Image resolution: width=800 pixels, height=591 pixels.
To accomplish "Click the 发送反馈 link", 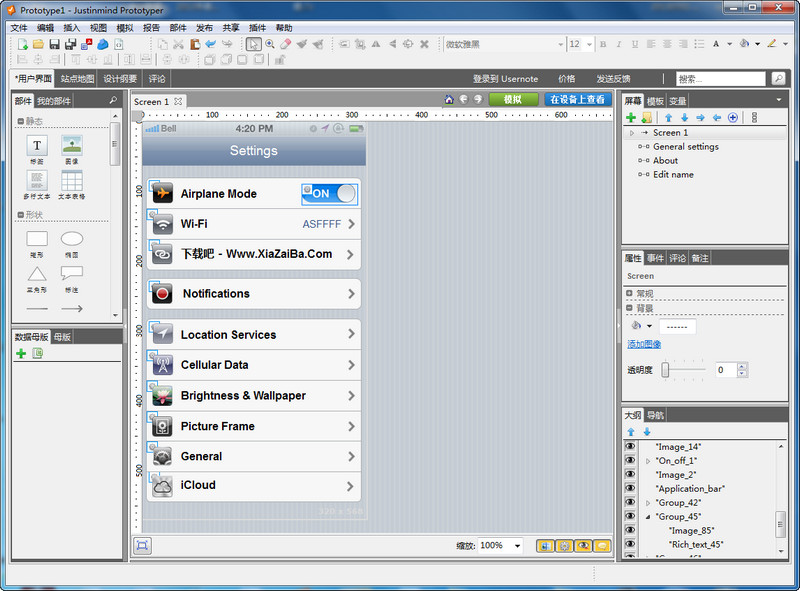I will tap(613, 79).
